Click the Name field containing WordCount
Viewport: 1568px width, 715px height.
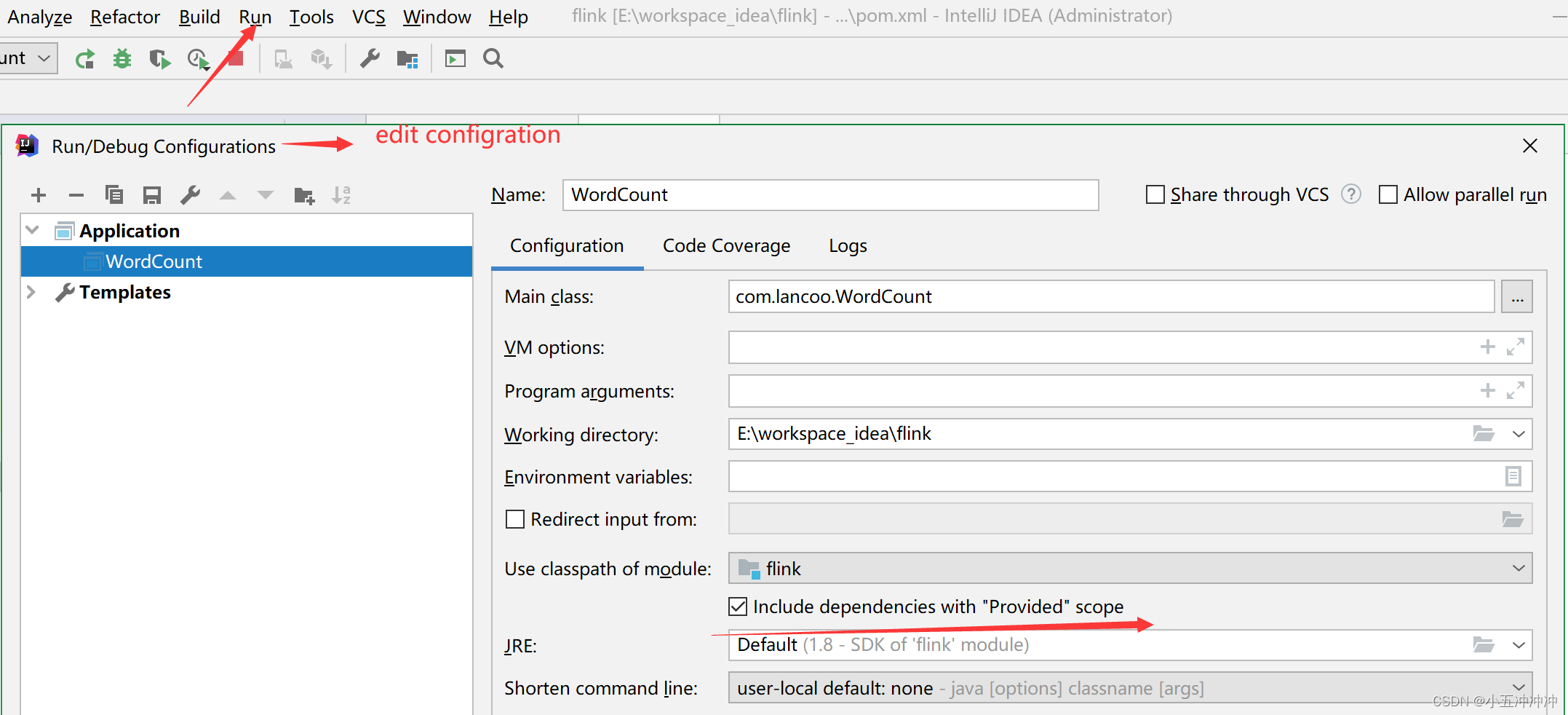click(830, 194)
